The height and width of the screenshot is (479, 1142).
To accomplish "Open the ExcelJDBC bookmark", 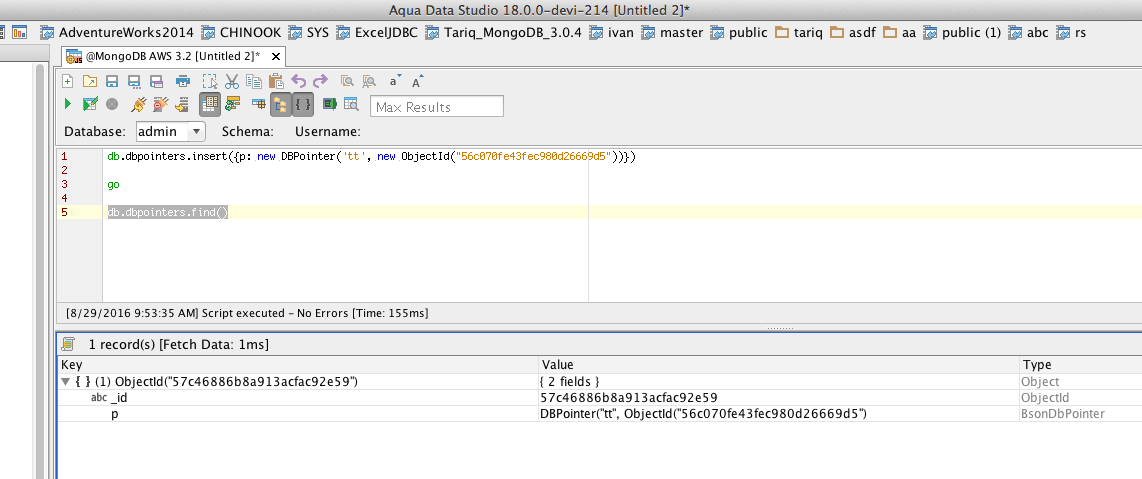I will point(377,32).
